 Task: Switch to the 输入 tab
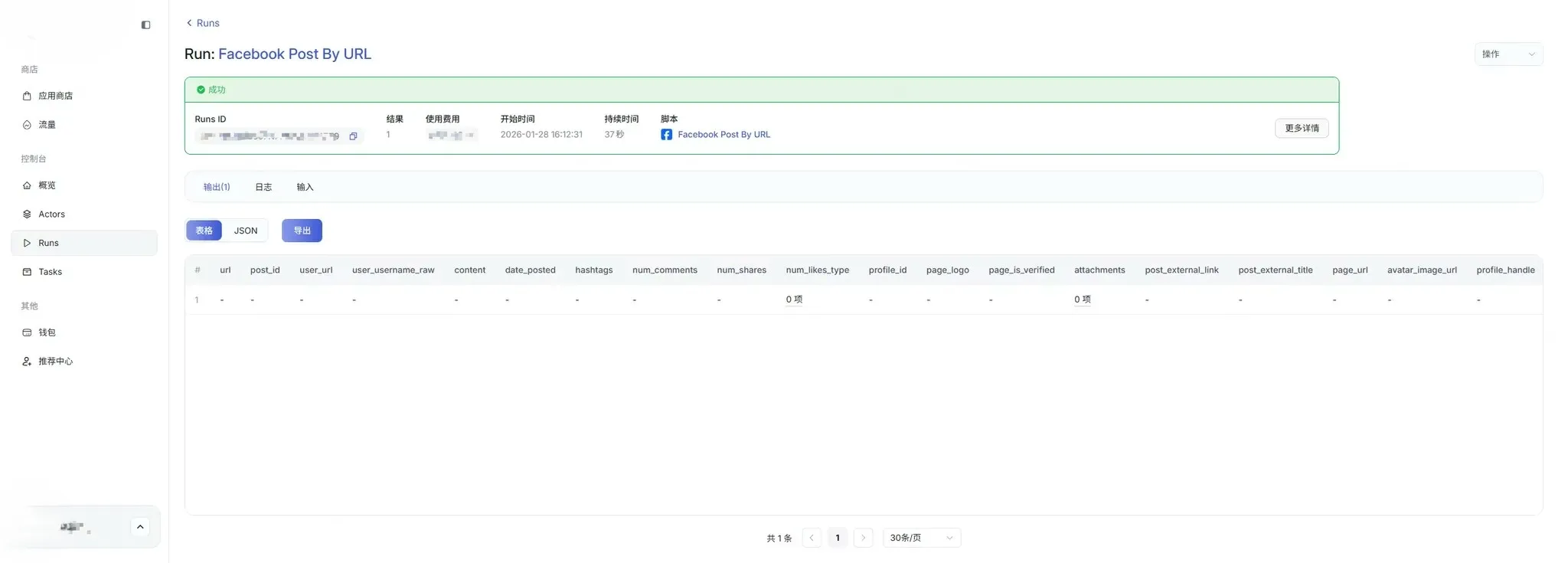tap(305, 187)
